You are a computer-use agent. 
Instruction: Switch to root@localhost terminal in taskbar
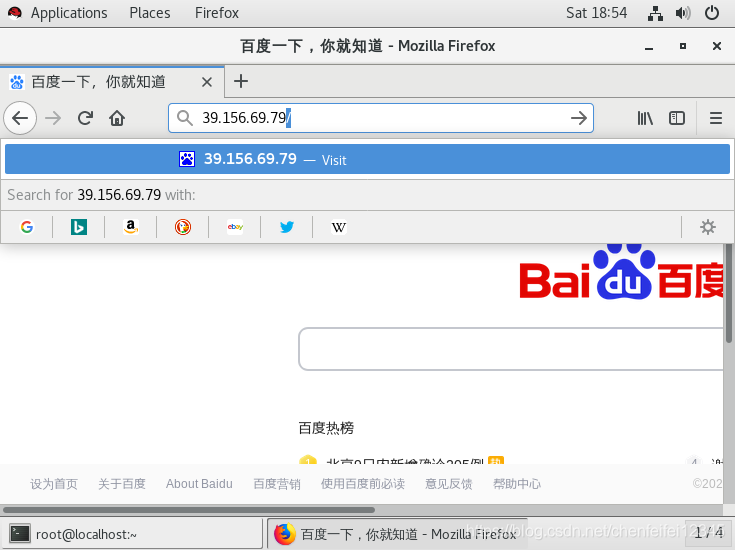pos(131,534)
